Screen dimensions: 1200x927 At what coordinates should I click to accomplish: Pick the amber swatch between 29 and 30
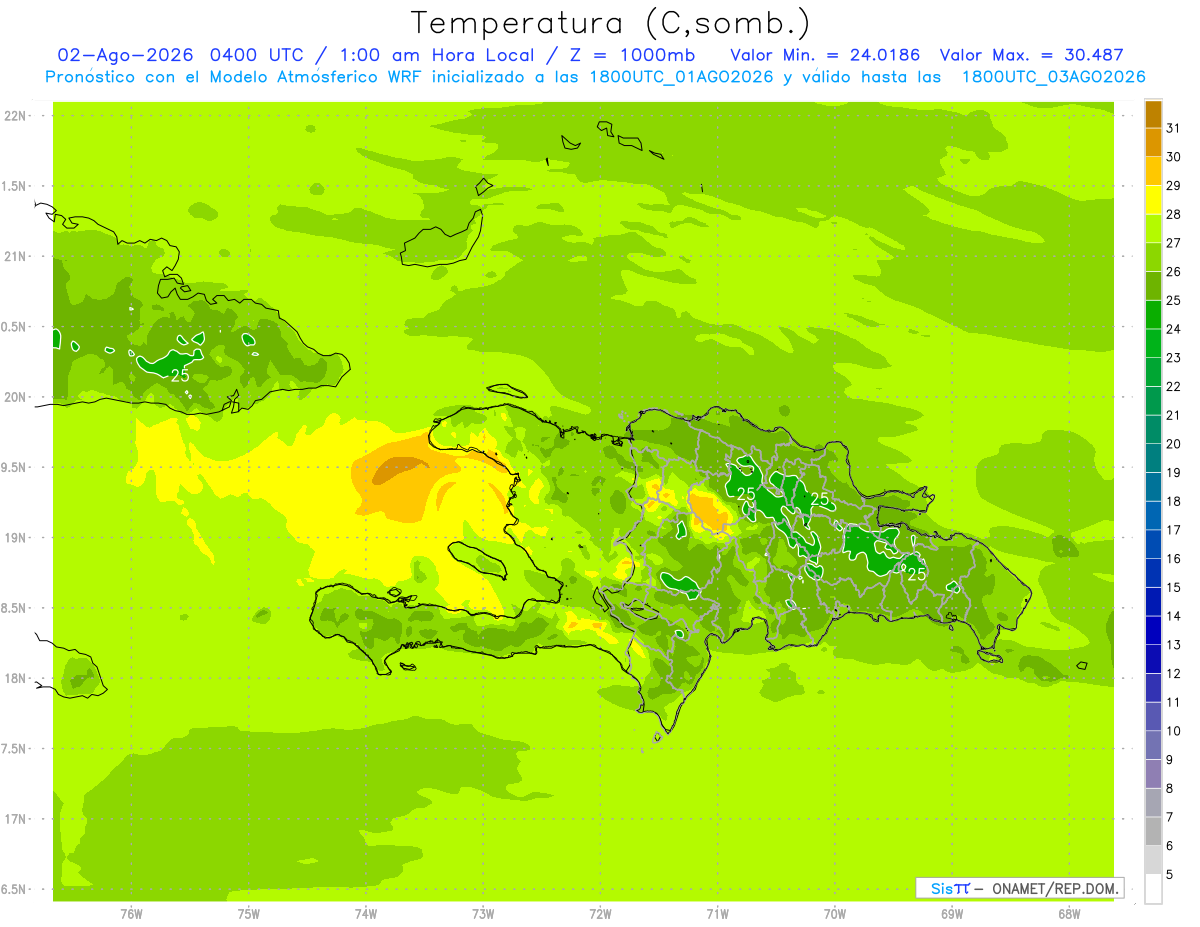point(1153,171)
